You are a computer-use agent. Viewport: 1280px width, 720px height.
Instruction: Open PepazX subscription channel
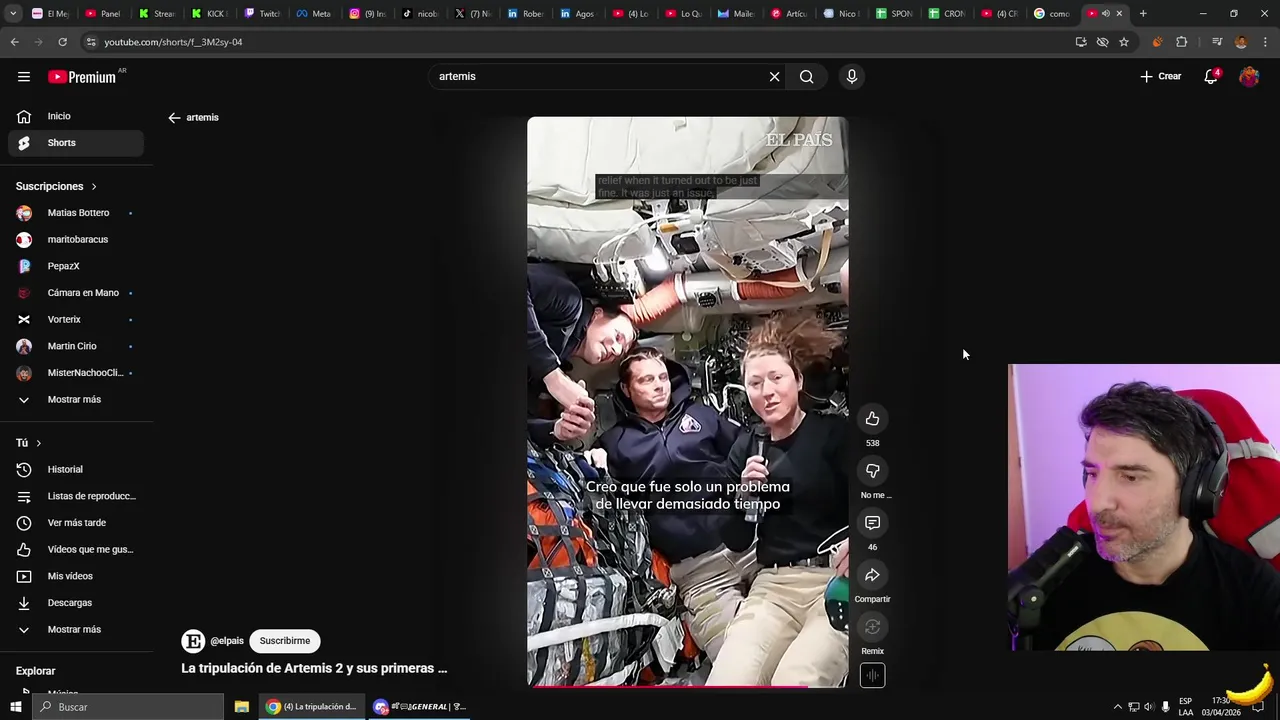click(76, 266)
